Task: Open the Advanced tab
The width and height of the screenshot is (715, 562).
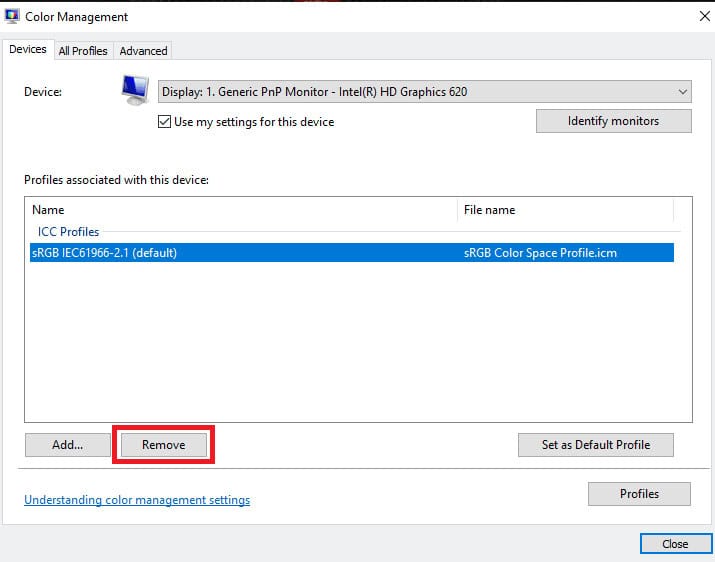Action: pos(143,51)
